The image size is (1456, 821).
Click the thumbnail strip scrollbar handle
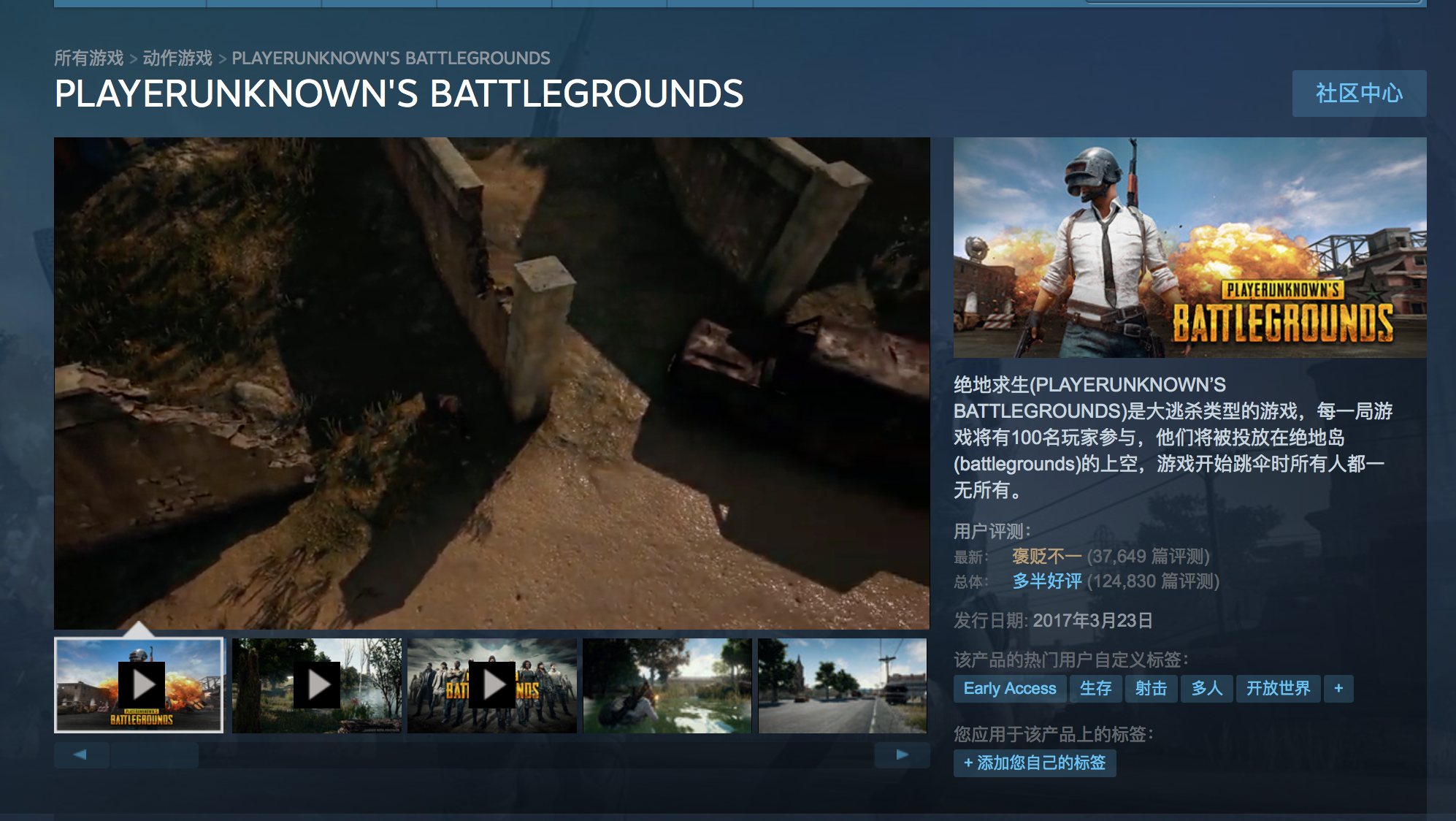[154, 755]
